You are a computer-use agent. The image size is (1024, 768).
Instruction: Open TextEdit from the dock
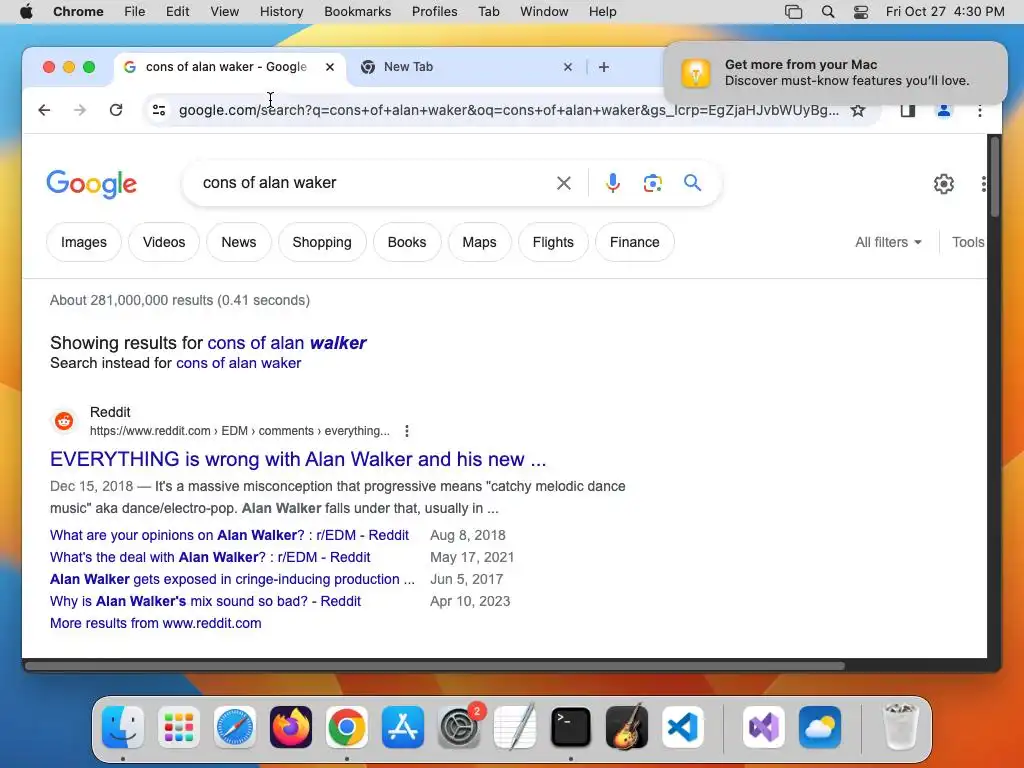point(515,727)
